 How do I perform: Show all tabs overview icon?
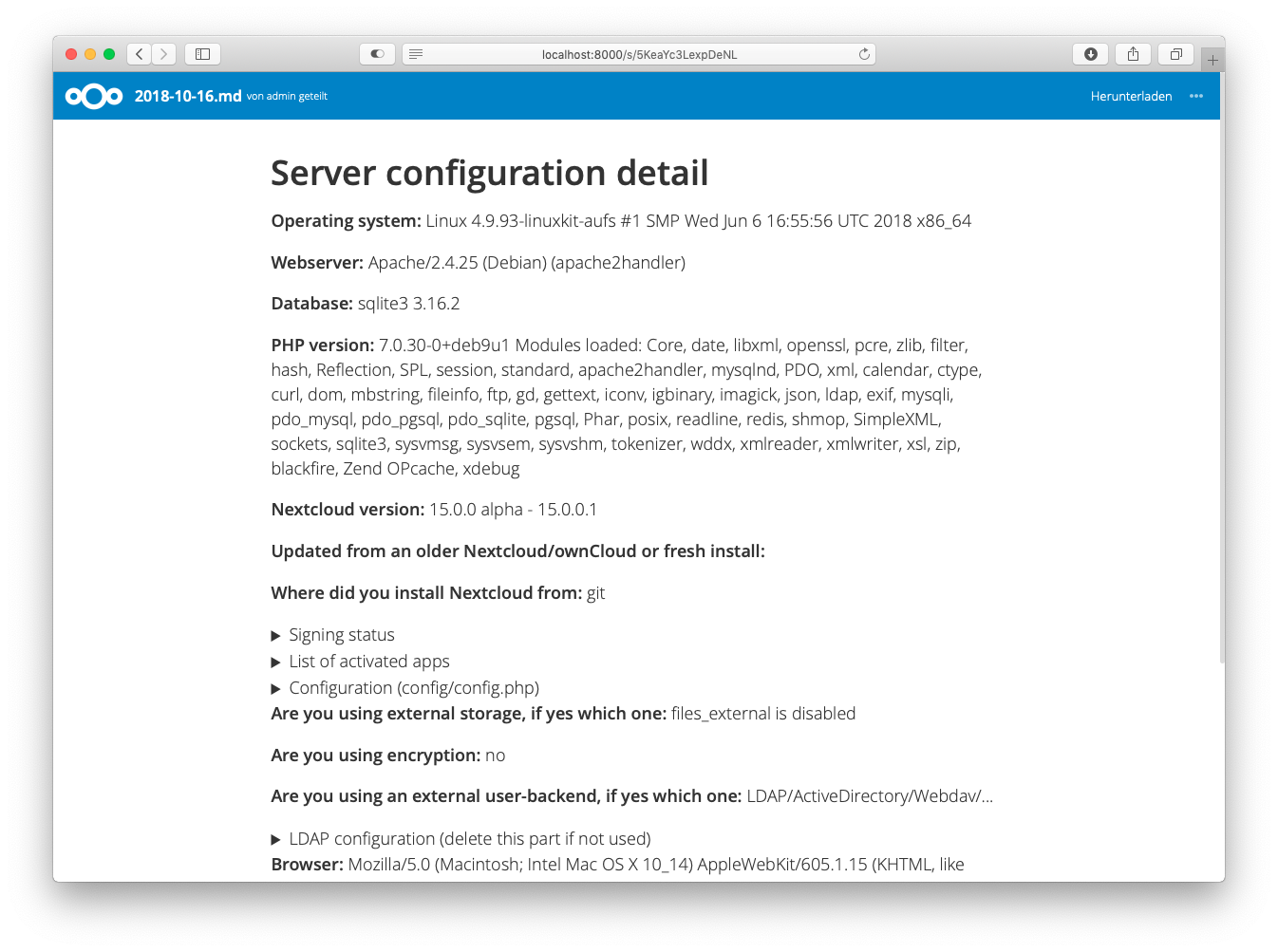click(x=1175, y=54)
